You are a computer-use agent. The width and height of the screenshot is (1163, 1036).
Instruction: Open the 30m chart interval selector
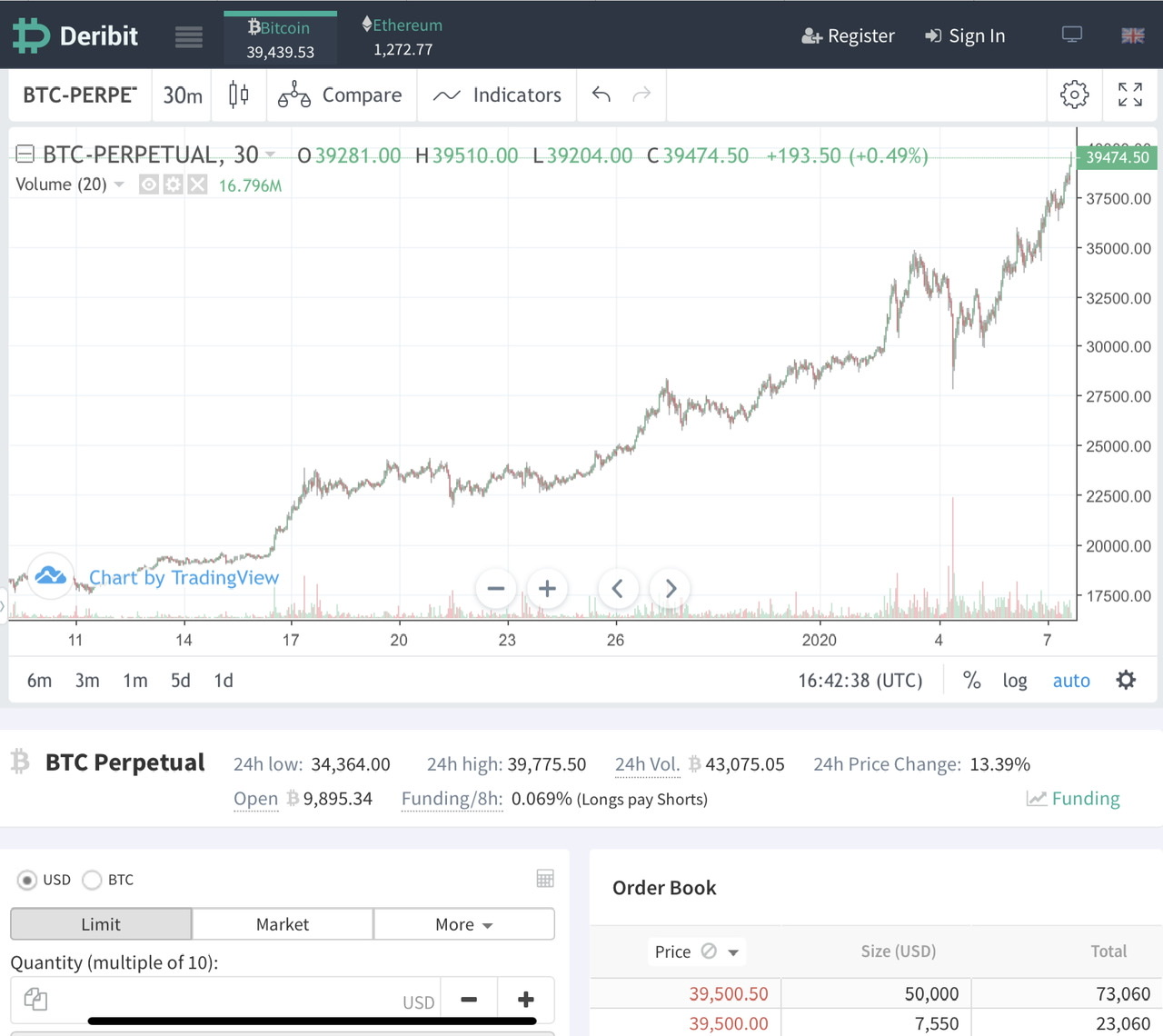183,95
